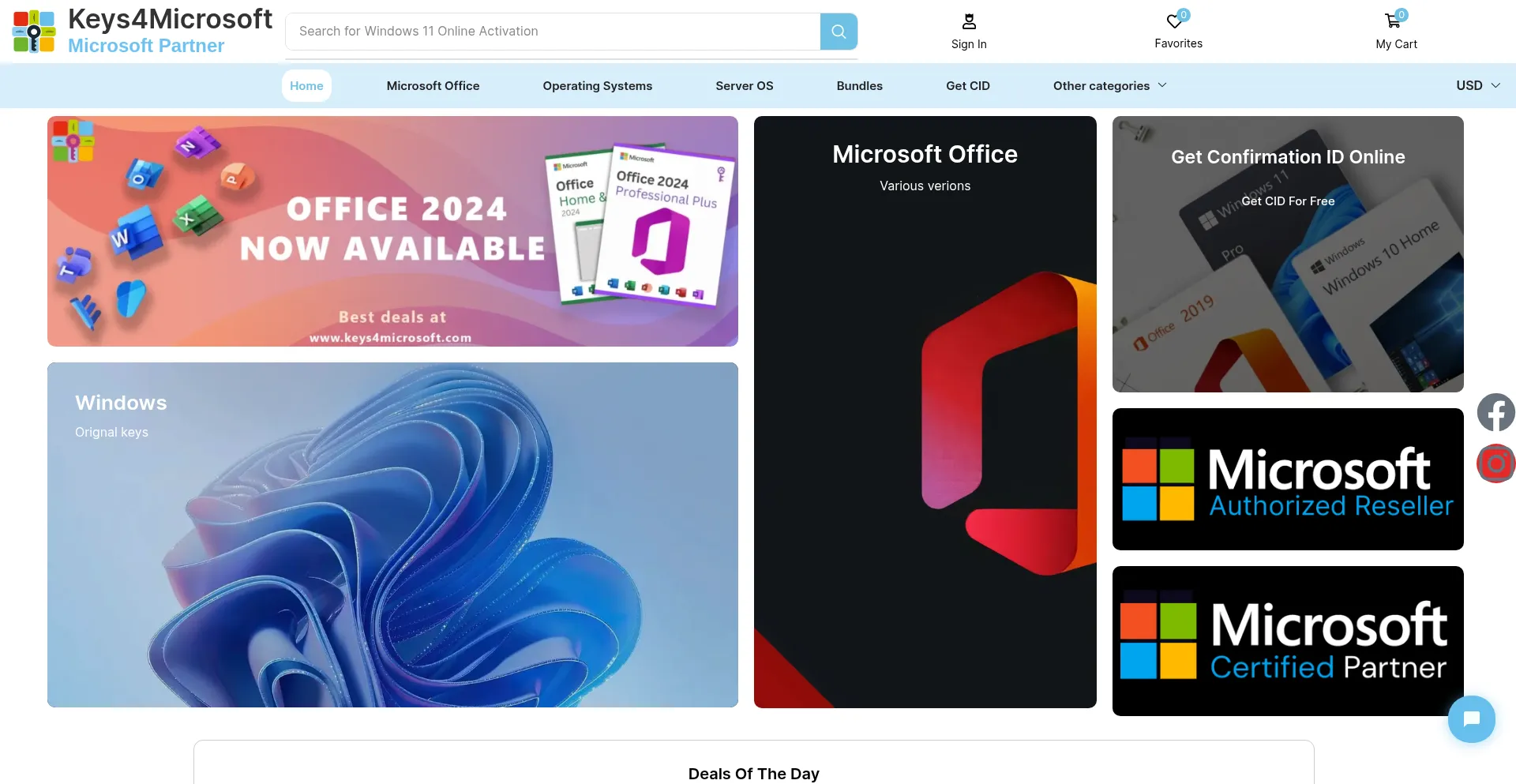
Task: Select the Home menu item
Action: pos(306,85)
